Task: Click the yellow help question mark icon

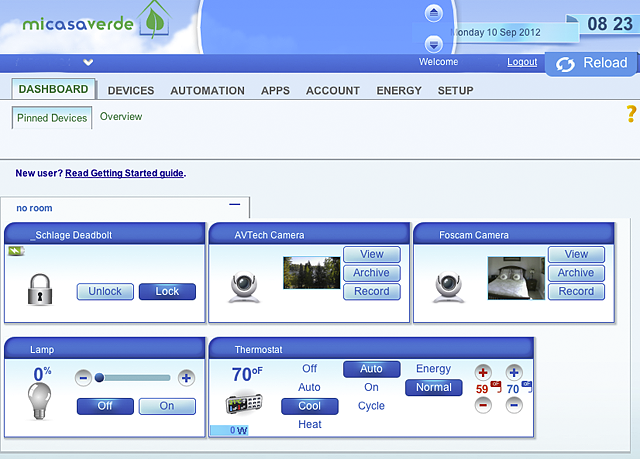Action: click(631, 114)
